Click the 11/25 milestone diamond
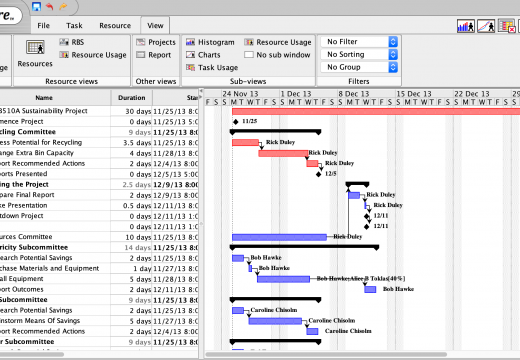 [236, 122]
